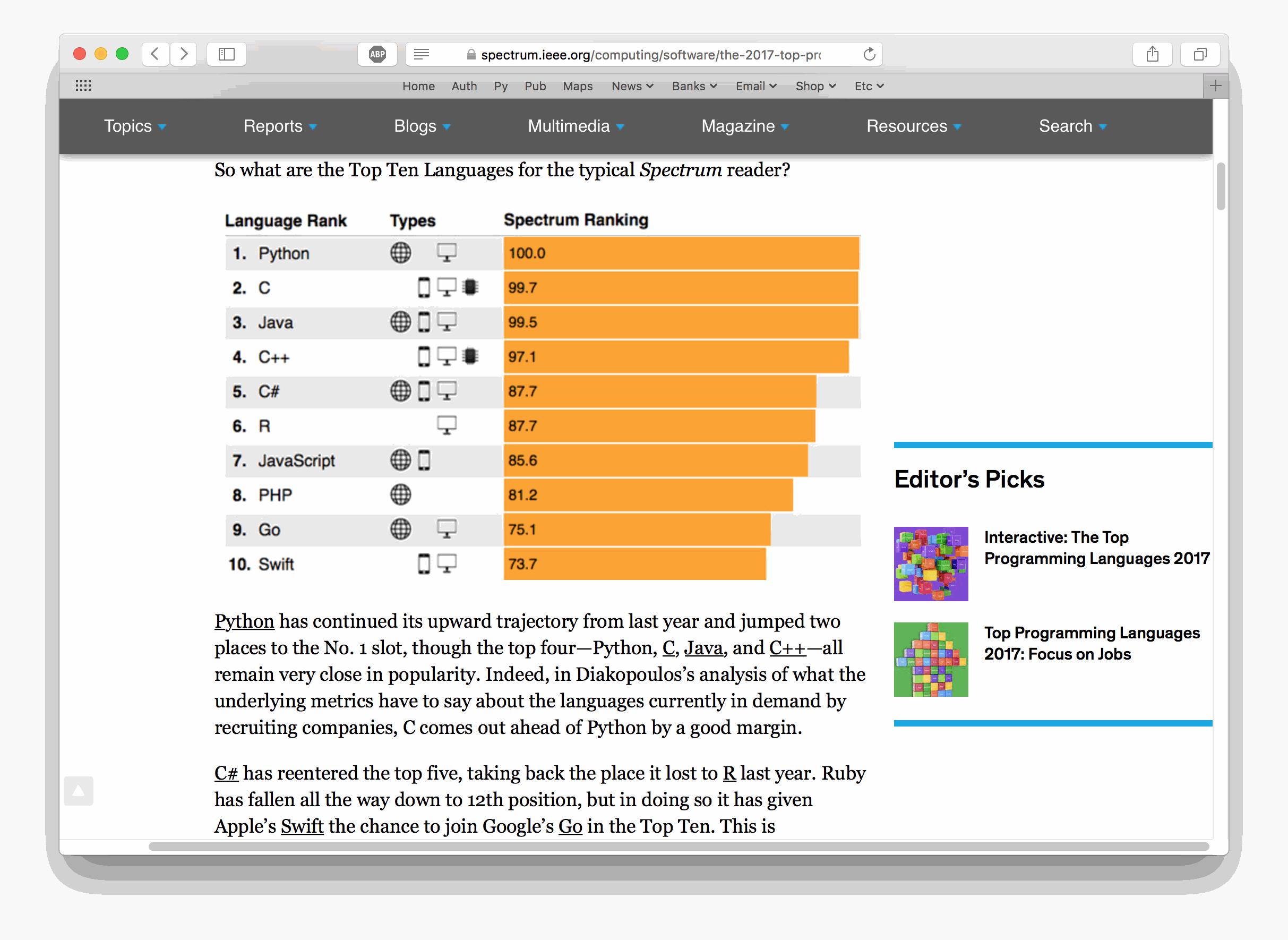Expand the Reports dropdown menu

click(280, 126)
